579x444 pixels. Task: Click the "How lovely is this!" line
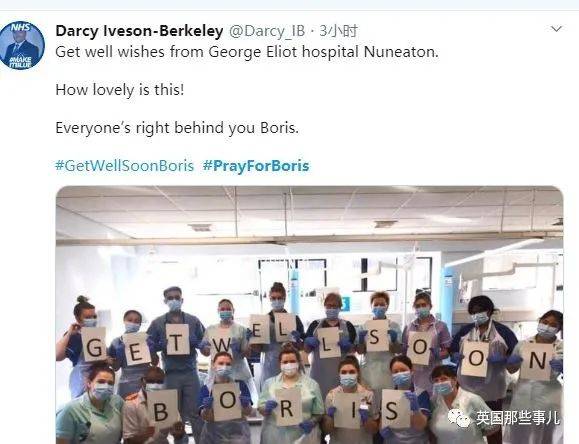pyautogui.click(x=120, y=90)
